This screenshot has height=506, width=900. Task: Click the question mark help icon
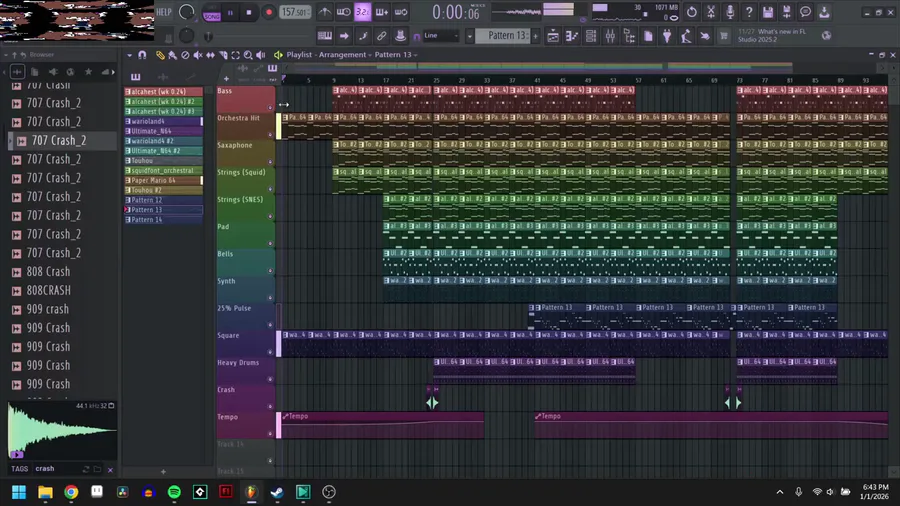[x=748, y=12]
